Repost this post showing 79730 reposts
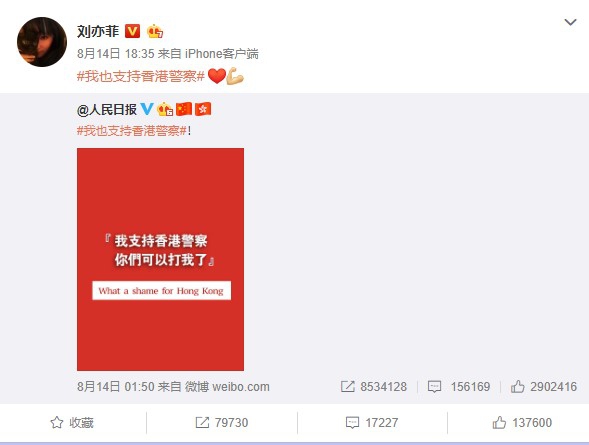This screenshot has width=589, height=445. (222, 422)
